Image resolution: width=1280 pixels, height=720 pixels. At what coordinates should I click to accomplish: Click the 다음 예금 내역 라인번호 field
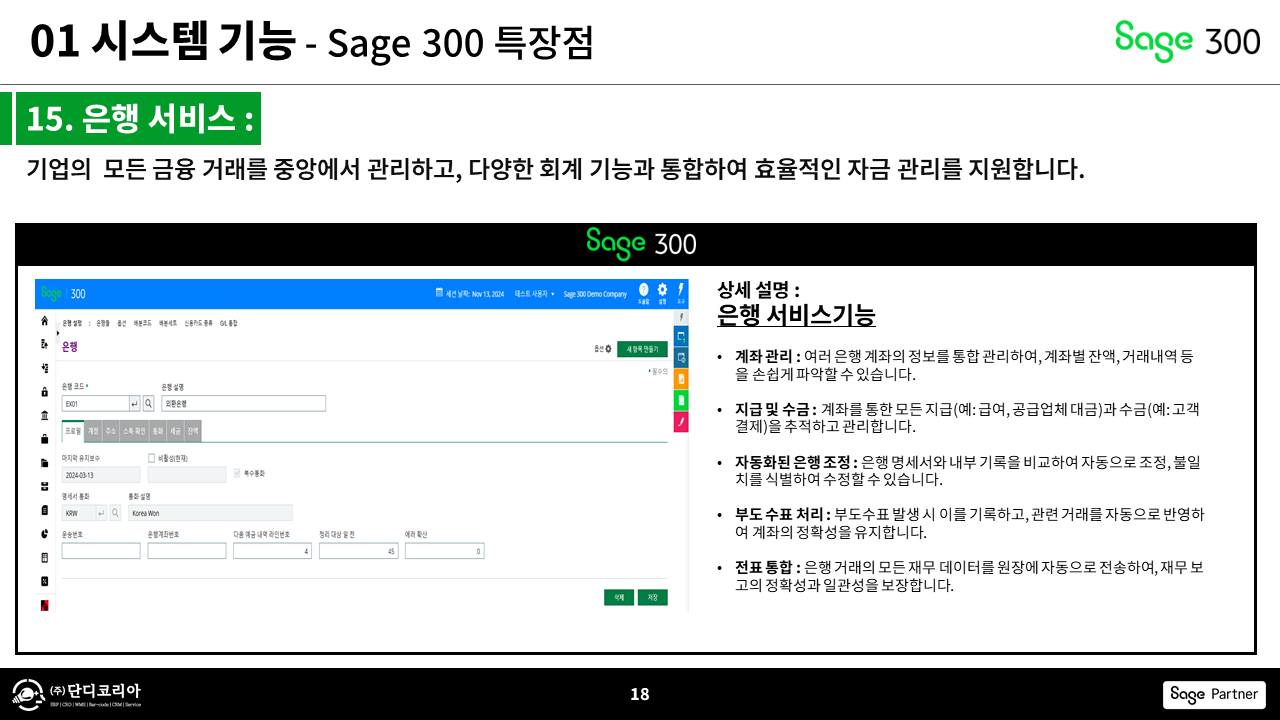click(x=273, y=551)
